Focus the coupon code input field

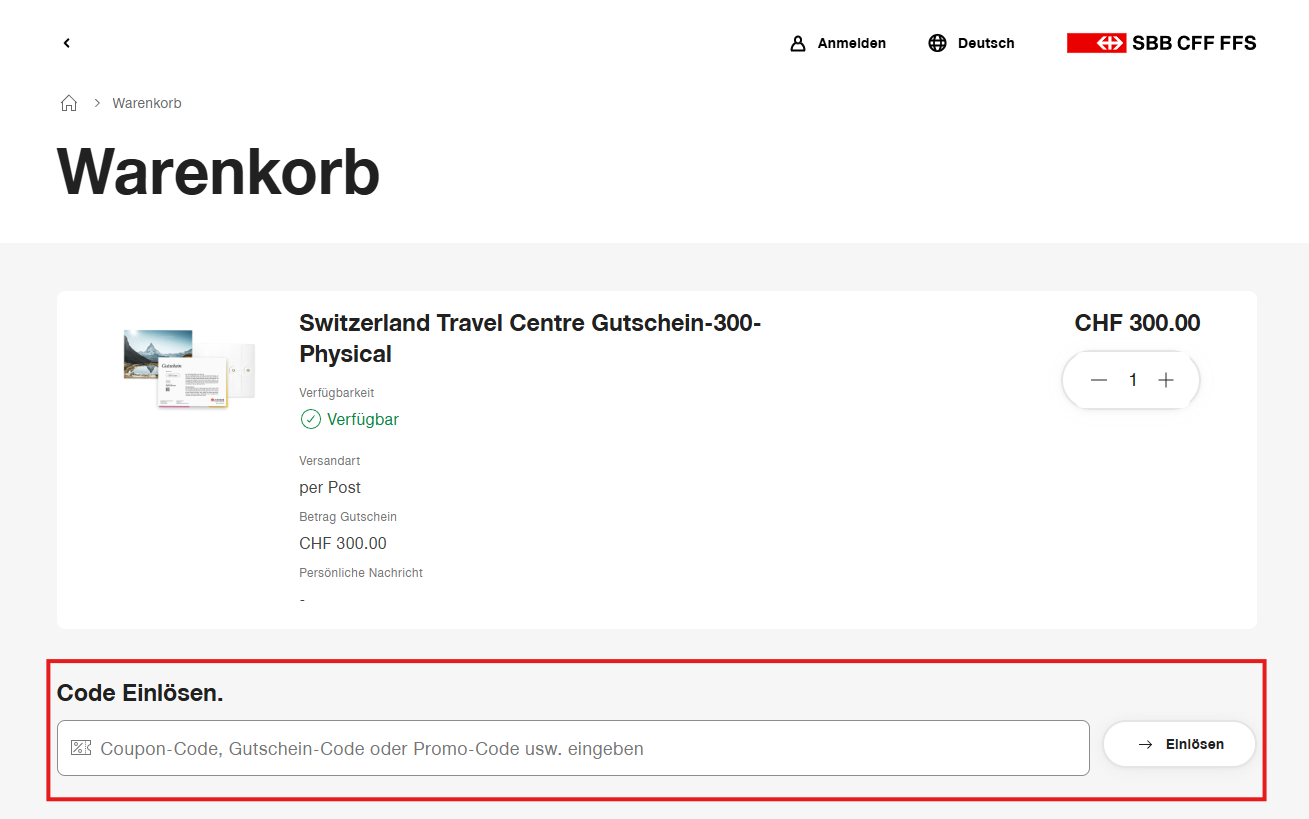(590, 748)
